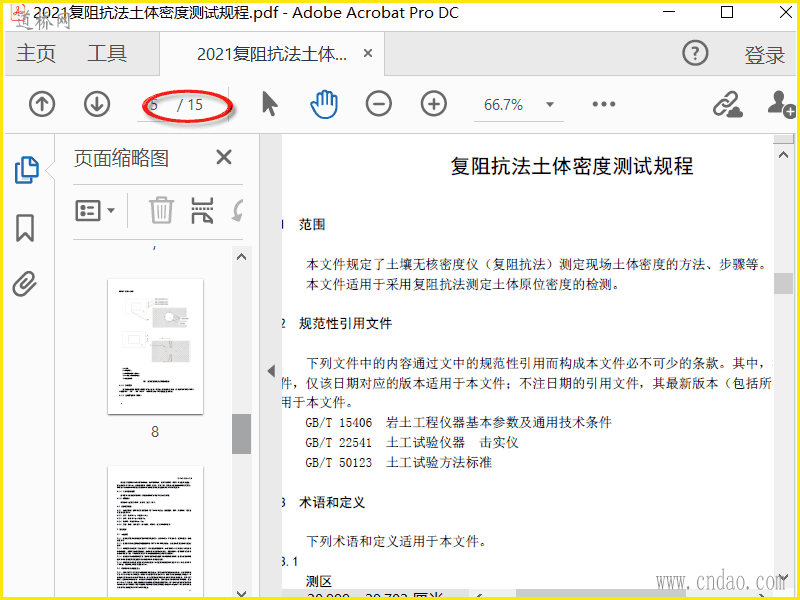Image resolution: width=800 pixels, height=600 pixels.
Task: Open the 66.7% zoom level dropdown
Action: (550, 105)
